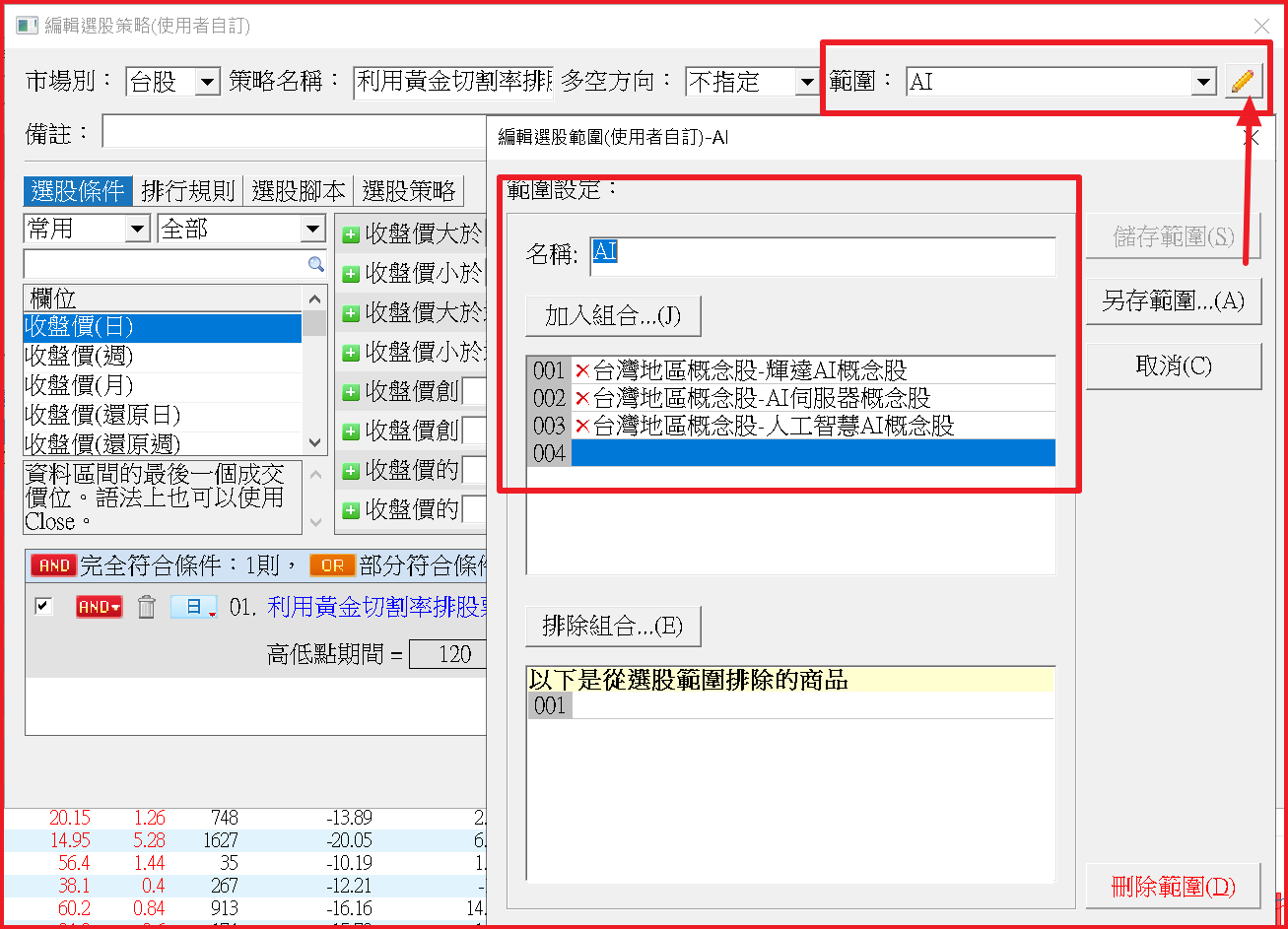
Task: Toggle the checkbox for condition 01
Action: (43, 606)
